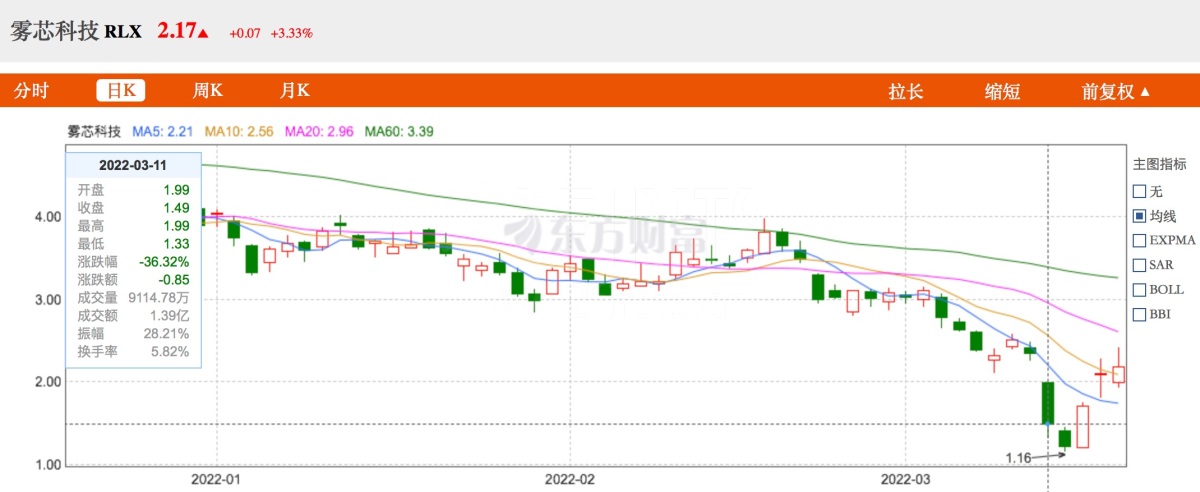The height and width of the screenshot is (492, 1200).
Task: Click the MA10: 2.56 legend label
Action: 239,131
